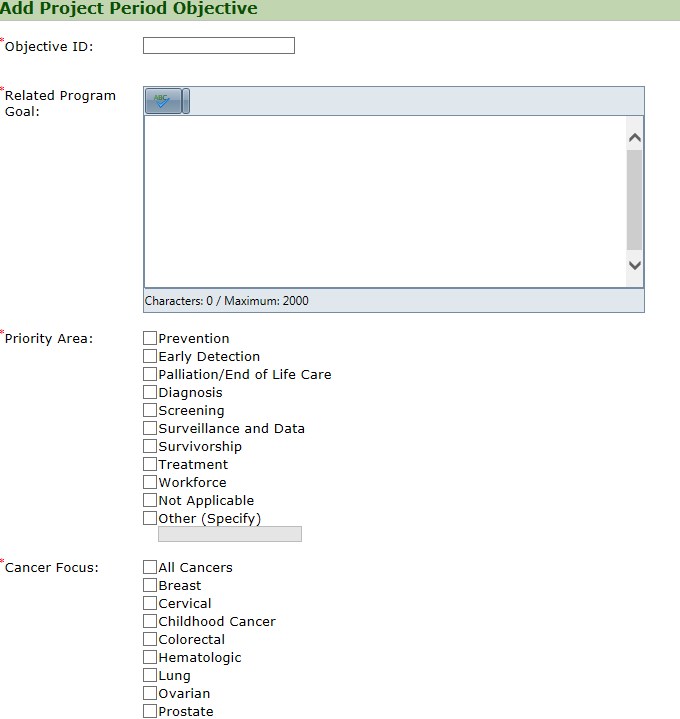Click the Objective ID input field
Screen dimensions: 680x719
219,45
